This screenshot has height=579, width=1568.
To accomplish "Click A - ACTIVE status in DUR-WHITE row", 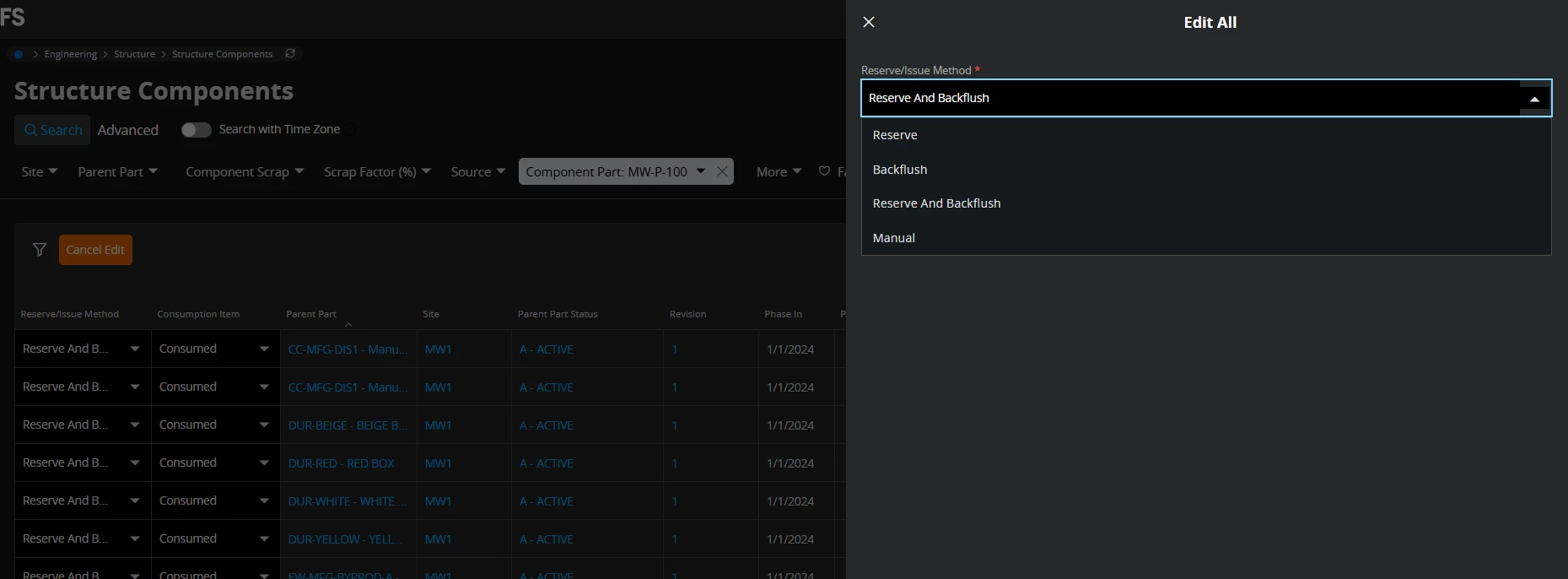I will pyautogui.click(x=547, y=501).
